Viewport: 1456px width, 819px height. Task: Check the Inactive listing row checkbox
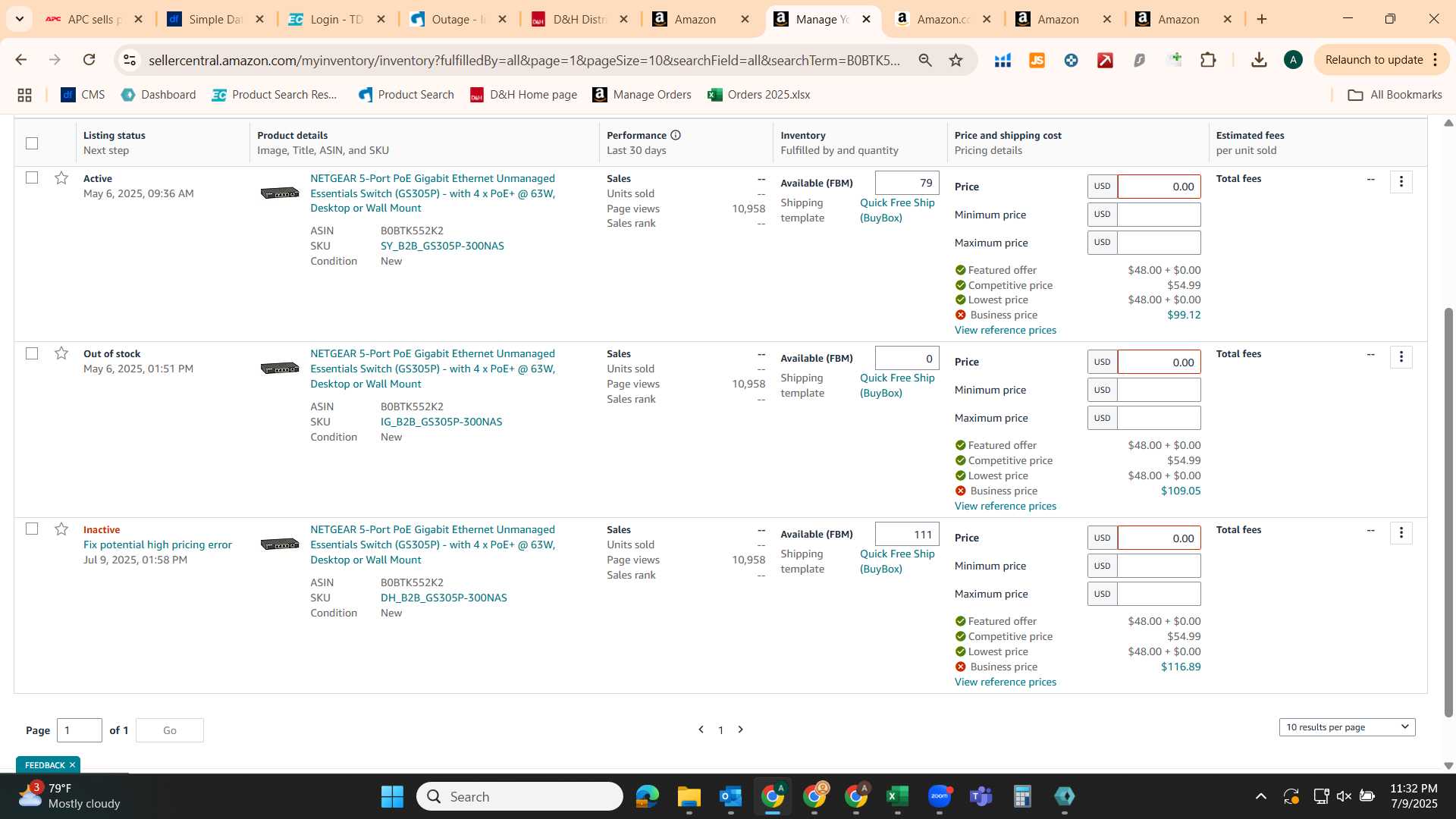tap(32, 529)
